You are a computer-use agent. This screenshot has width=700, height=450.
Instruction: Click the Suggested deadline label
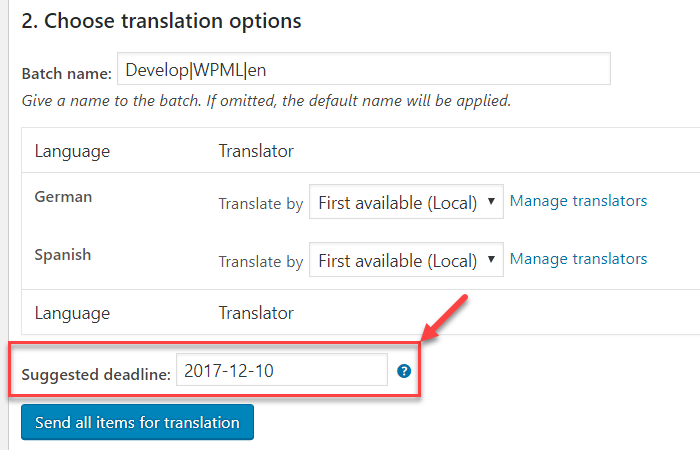(96, 374)
